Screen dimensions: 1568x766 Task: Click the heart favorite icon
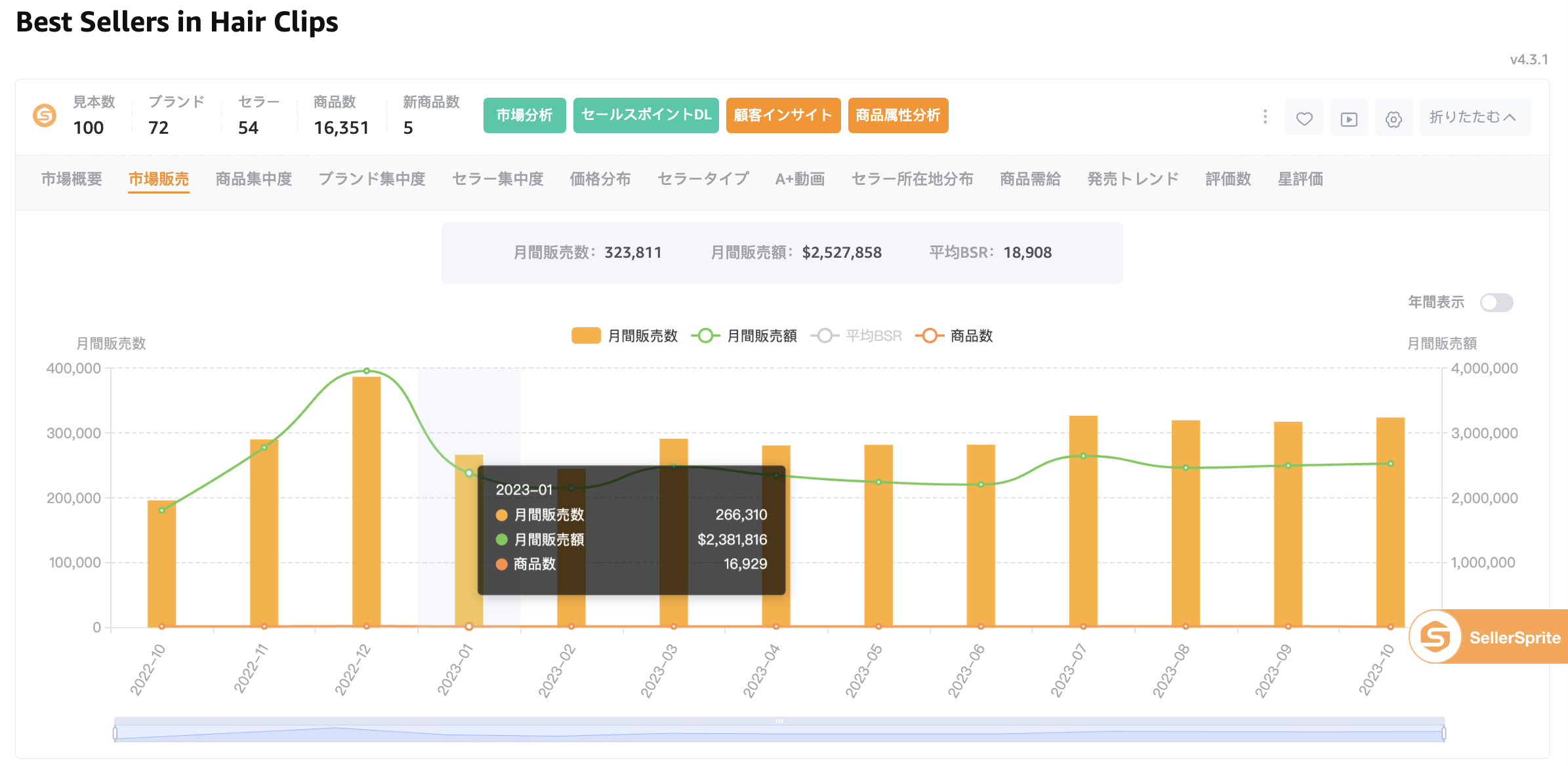click(x=1304, y=118)
